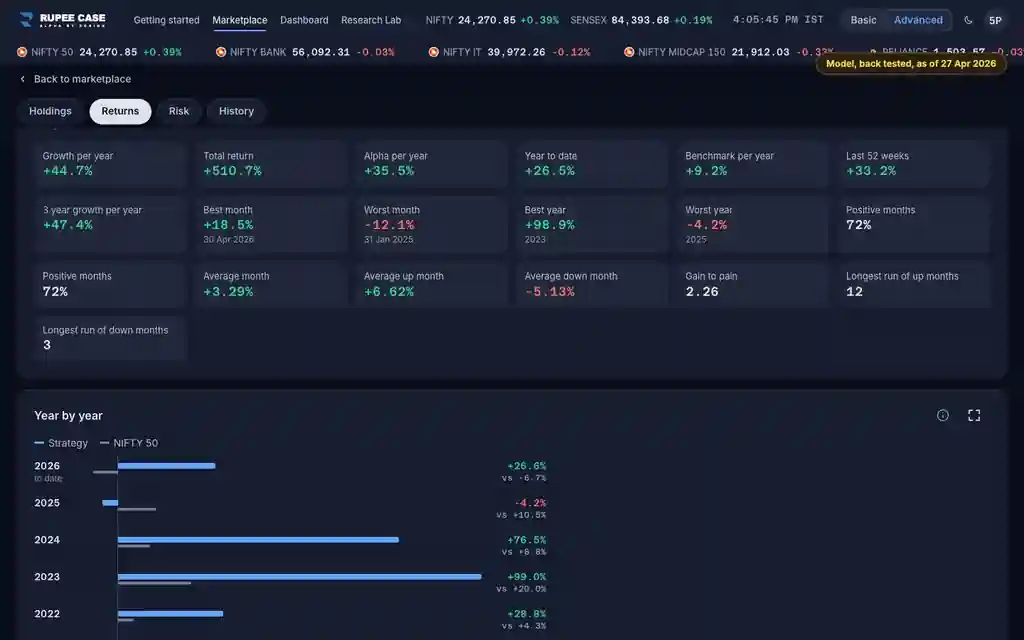Select the Gain to pain 2.26 card

pyautogui.click(x=752, y=285)
